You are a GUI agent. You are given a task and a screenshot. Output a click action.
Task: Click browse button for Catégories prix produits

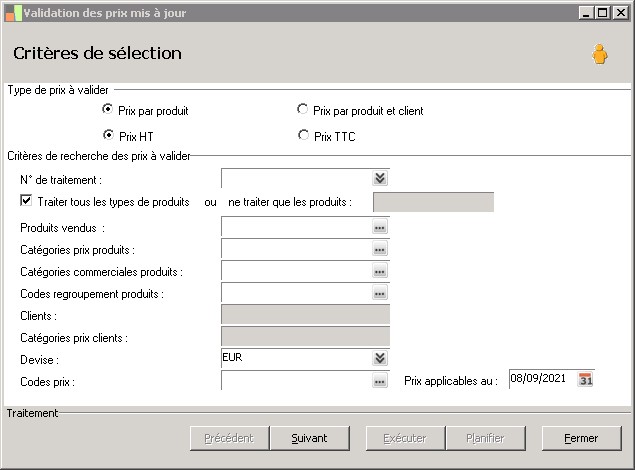(380, 250)
